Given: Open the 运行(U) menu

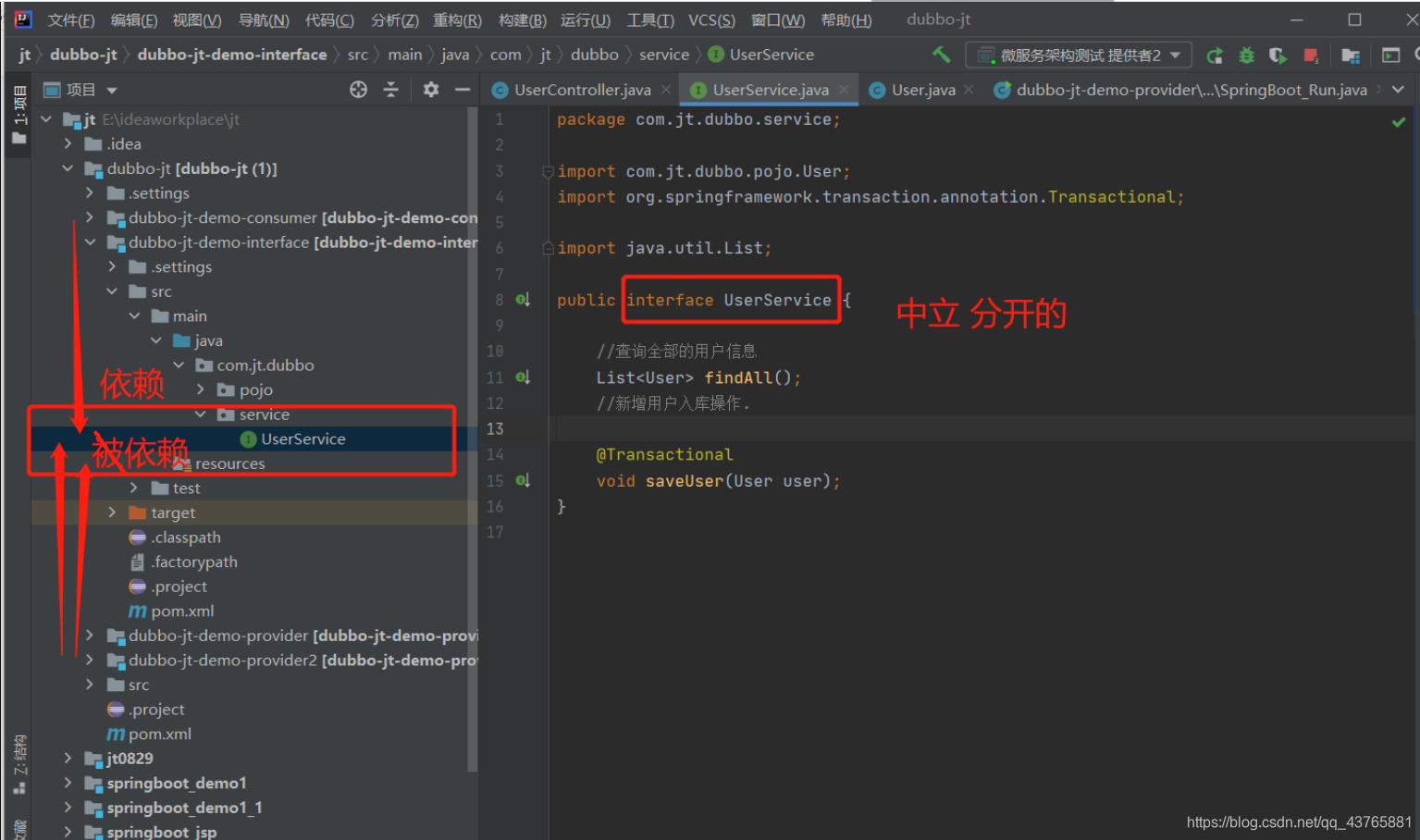Looking at the screenshot, I should 585,20.
